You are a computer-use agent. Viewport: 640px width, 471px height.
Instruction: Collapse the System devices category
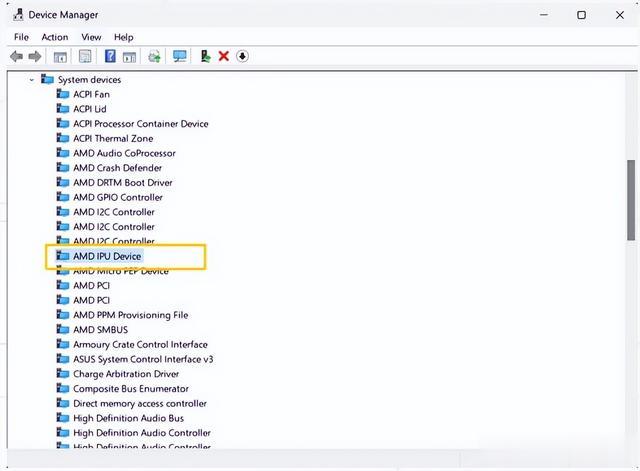[31, 80]
